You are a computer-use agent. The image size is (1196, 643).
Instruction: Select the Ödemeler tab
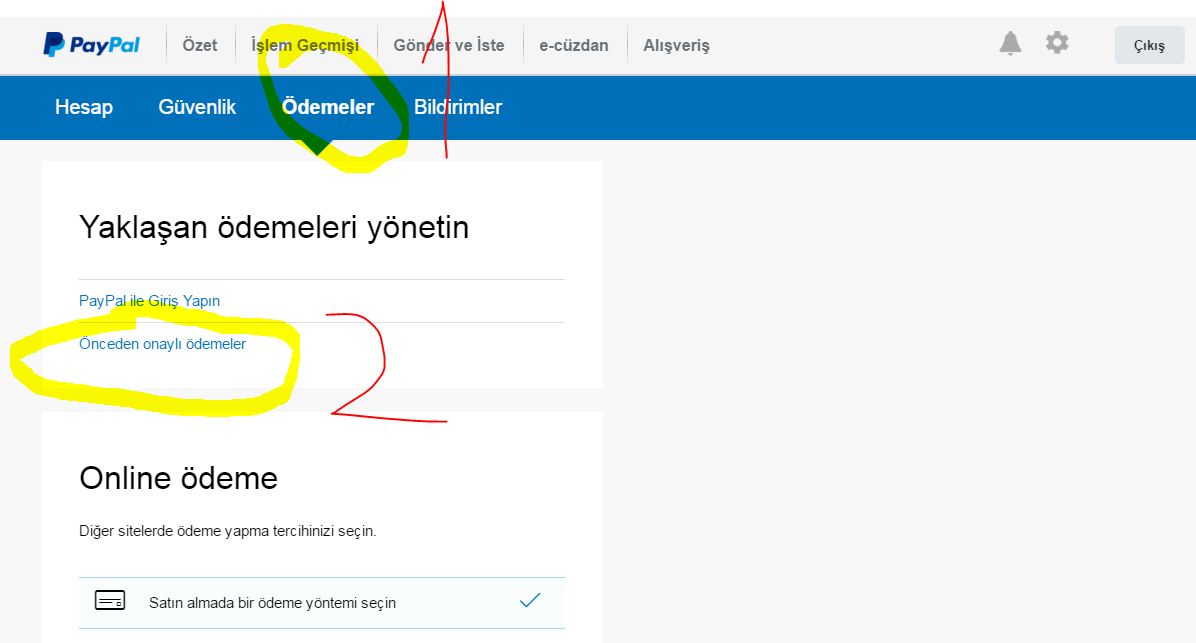[328, 107]
